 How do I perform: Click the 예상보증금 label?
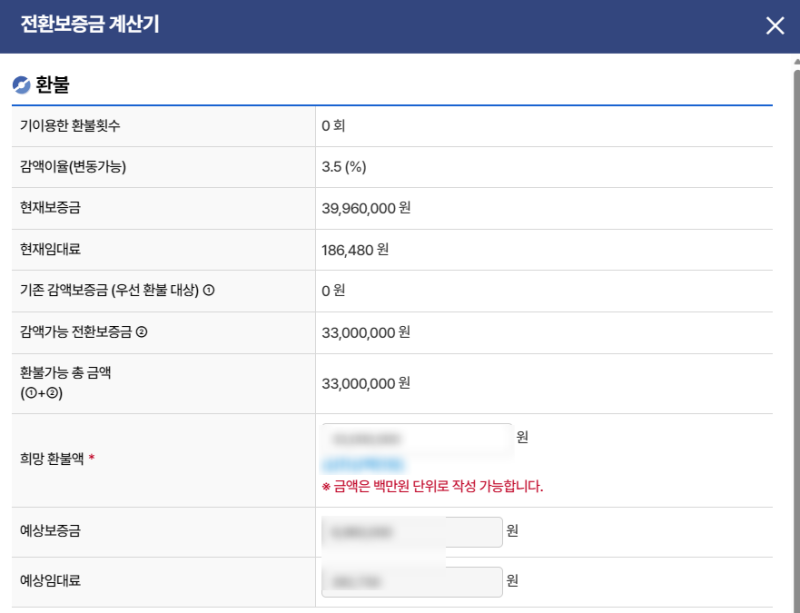pos(50,531)
